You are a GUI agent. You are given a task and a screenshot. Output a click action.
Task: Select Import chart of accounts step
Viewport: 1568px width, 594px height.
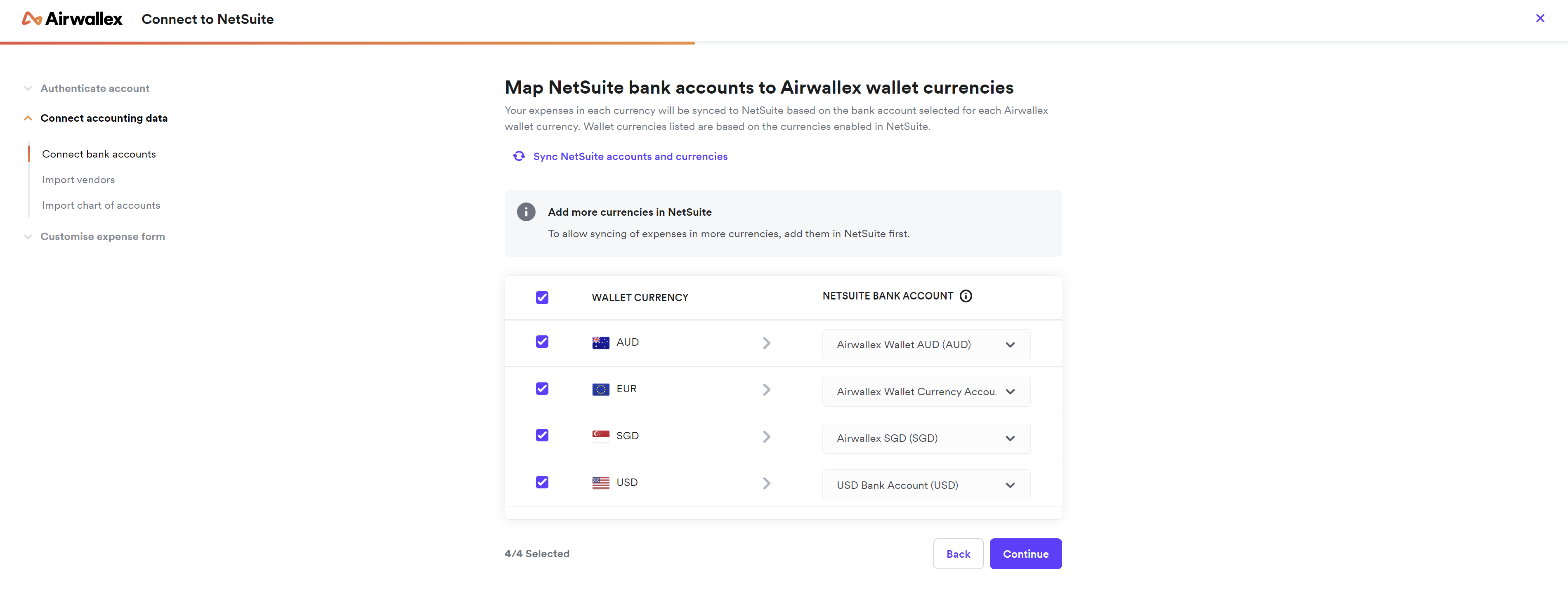(x=101, y=206)
